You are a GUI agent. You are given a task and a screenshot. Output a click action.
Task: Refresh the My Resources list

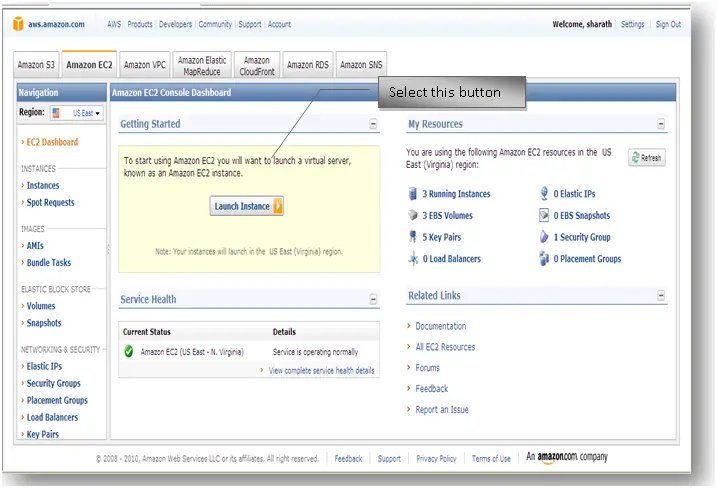click(x=647, y=158)
